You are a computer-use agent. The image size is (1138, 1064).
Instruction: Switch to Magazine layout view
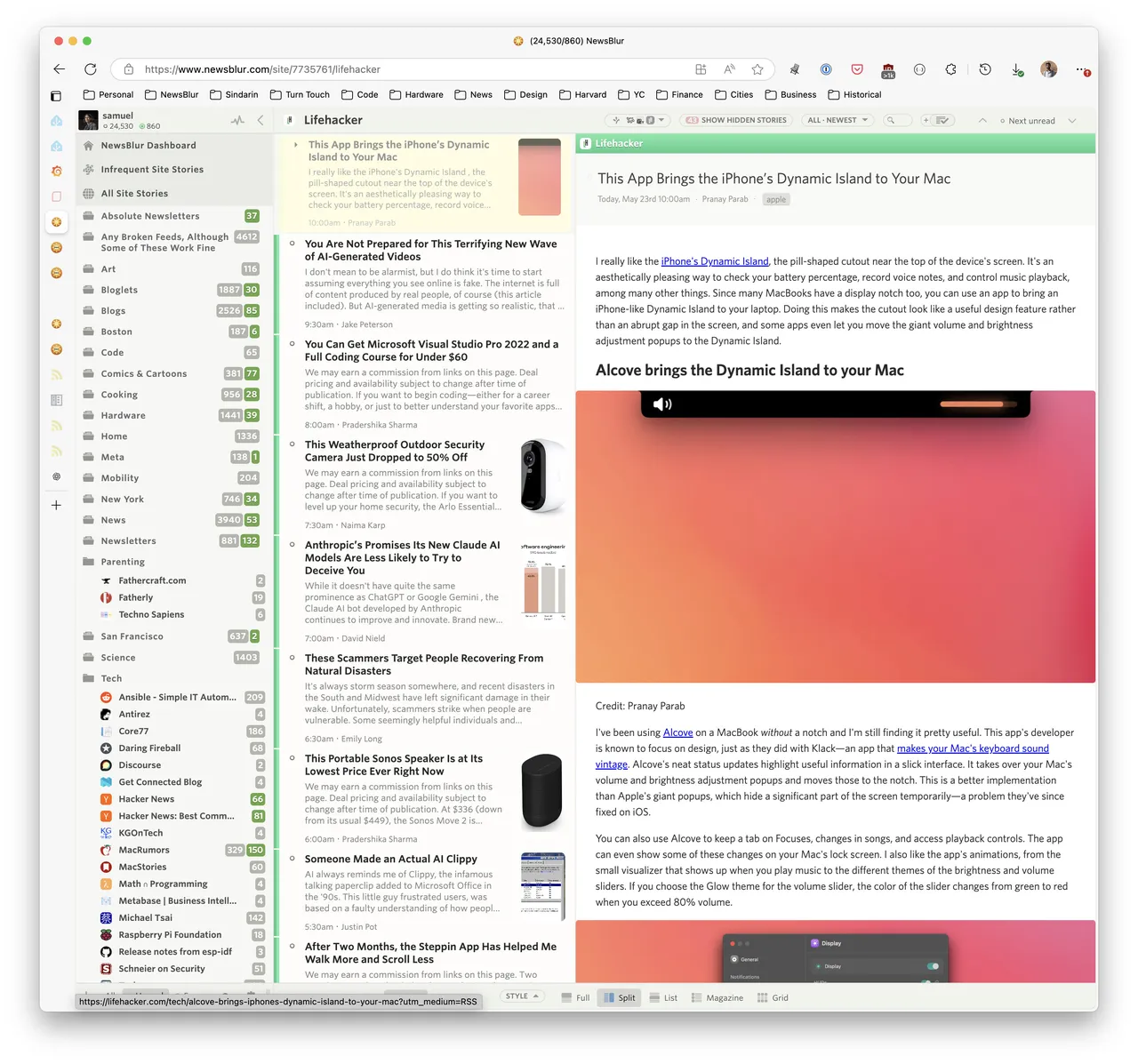(717, 997)
